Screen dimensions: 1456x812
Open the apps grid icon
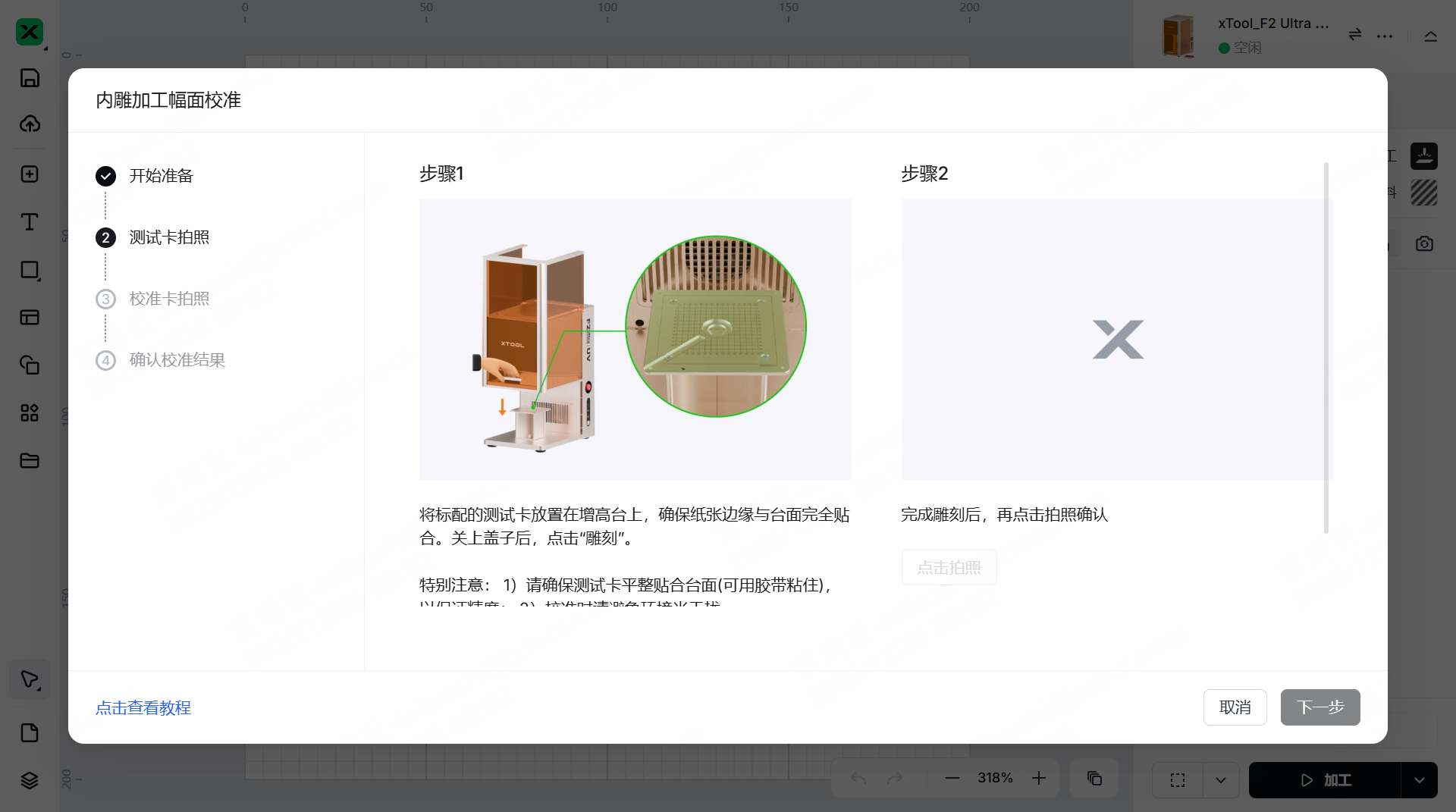coord(30,412)
